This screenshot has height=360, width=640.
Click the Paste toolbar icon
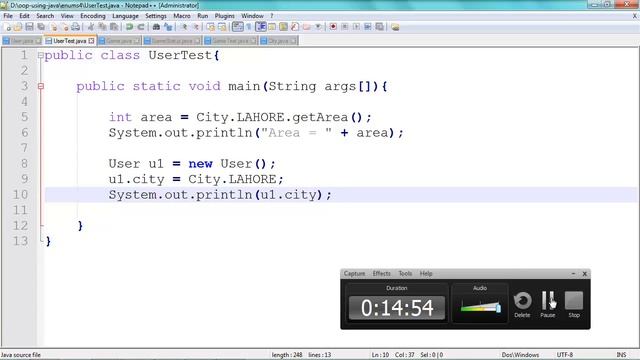tap(114, 27)
